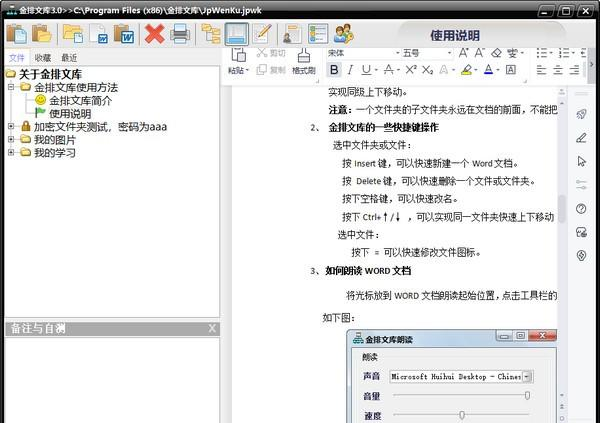Select the 我的学习 folder label
The width and height of the screenshot is (600, 423).
click(55, 153)
